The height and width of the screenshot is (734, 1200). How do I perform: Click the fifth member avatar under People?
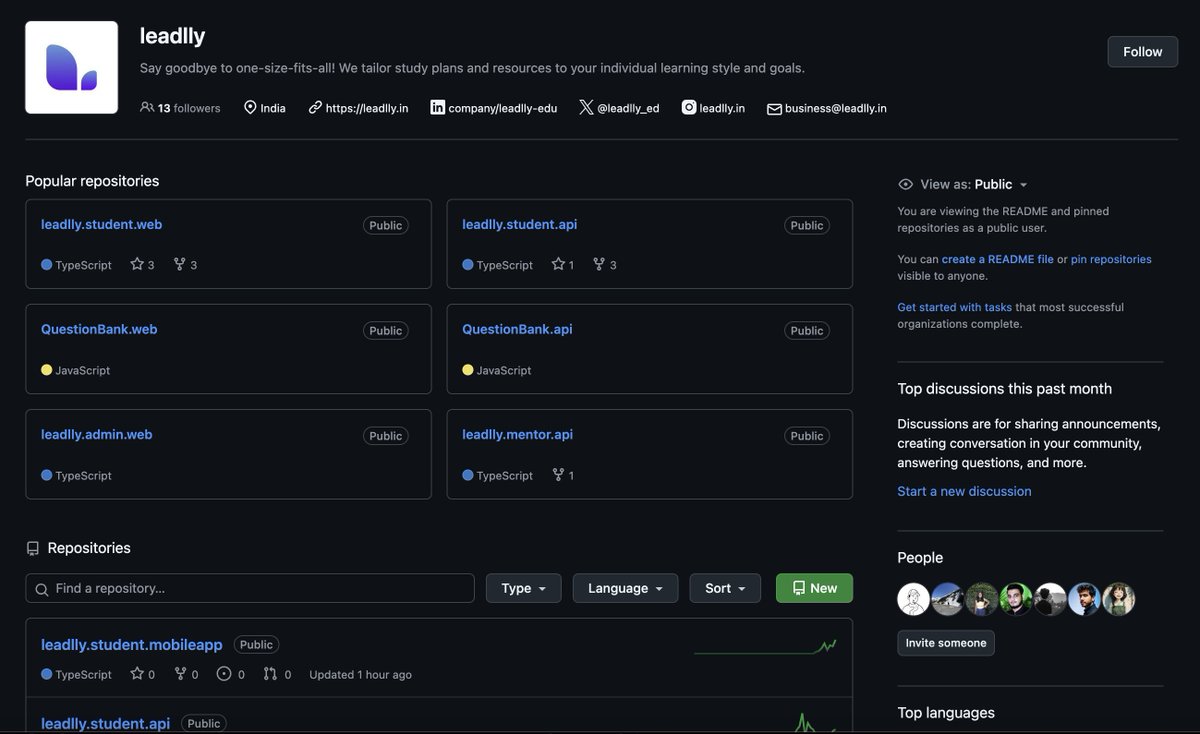pos(1050,599)
